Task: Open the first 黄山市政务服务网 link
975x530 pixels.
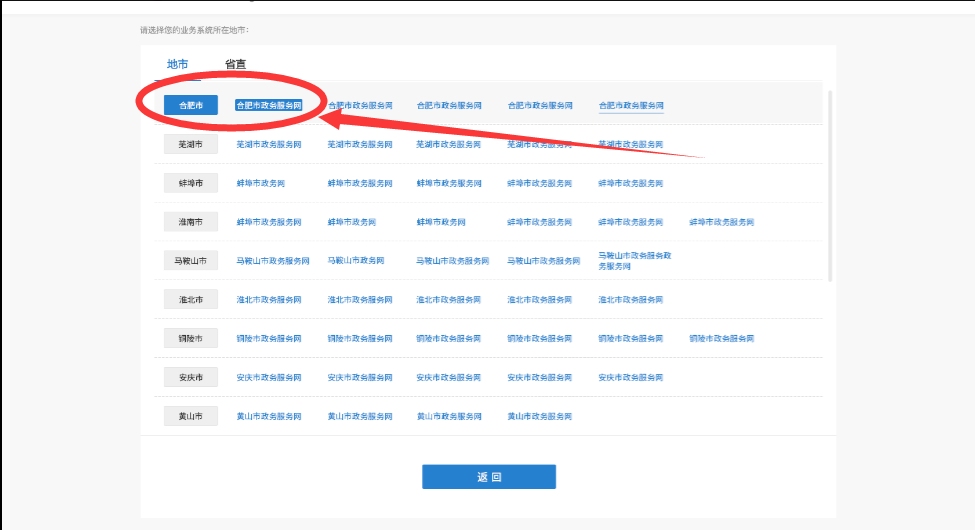Action: tap(268, 416)
